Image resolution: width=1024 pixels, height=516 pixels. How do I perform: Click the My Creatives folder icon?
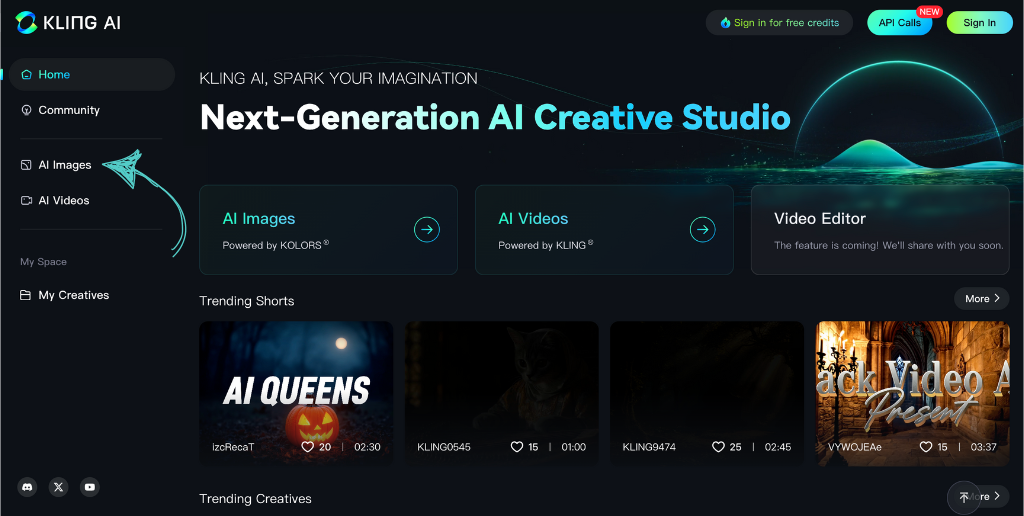[x=25, y=295]
